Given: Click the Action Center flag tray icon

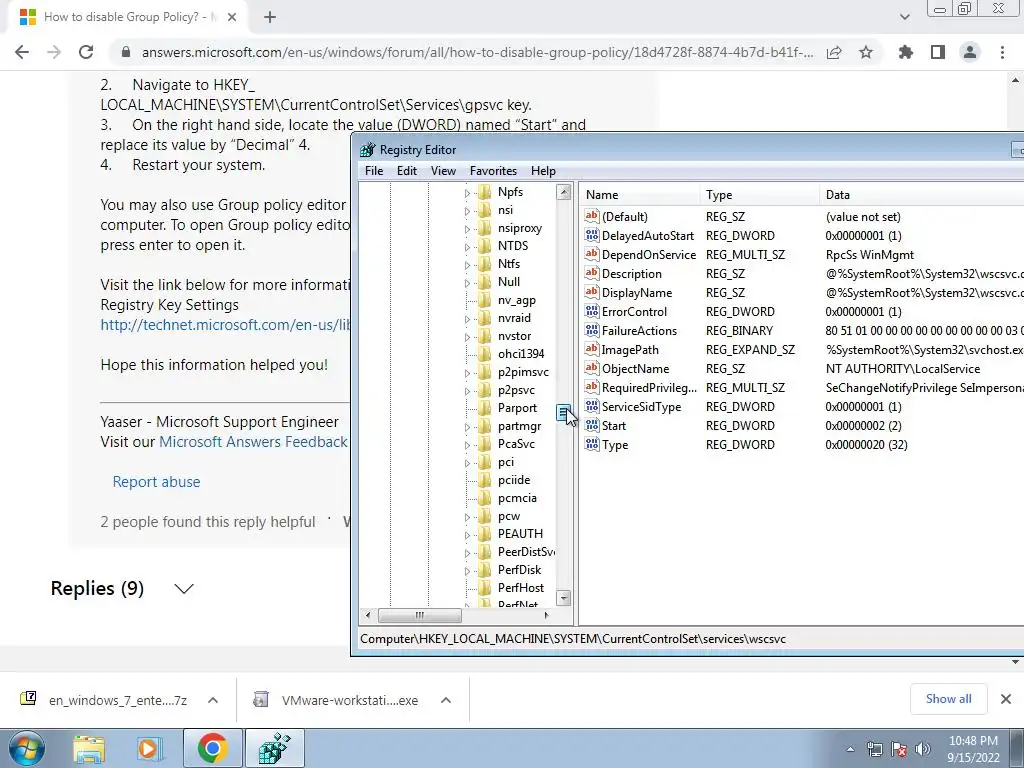Looking at the screenshot, I should (899, 749).
